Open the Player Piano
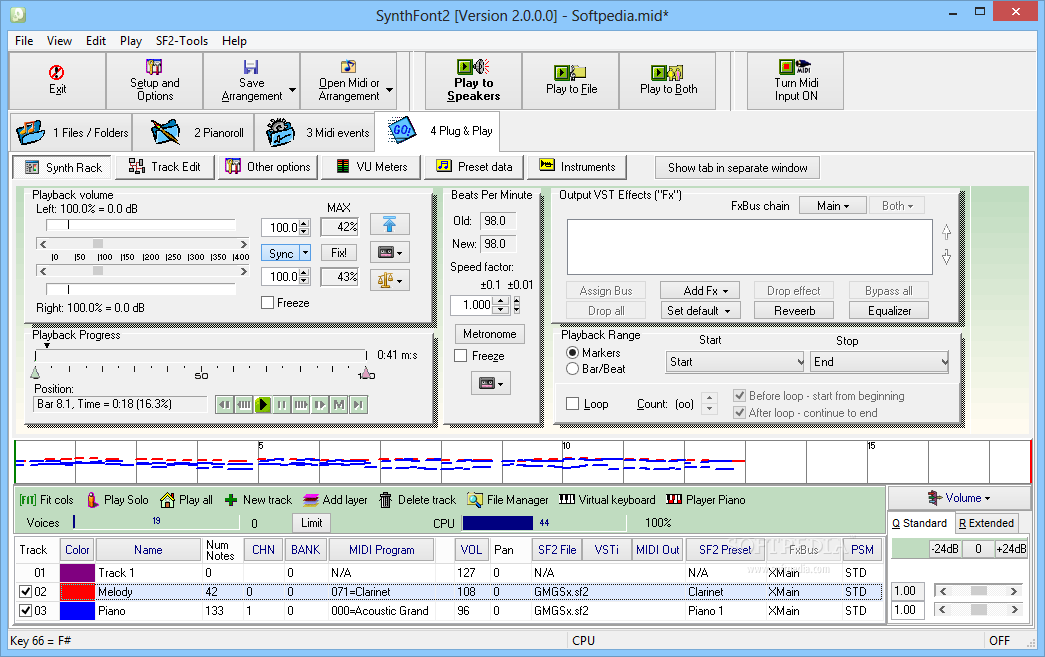This screenshot has width=1045, height=657. (706, 500)
